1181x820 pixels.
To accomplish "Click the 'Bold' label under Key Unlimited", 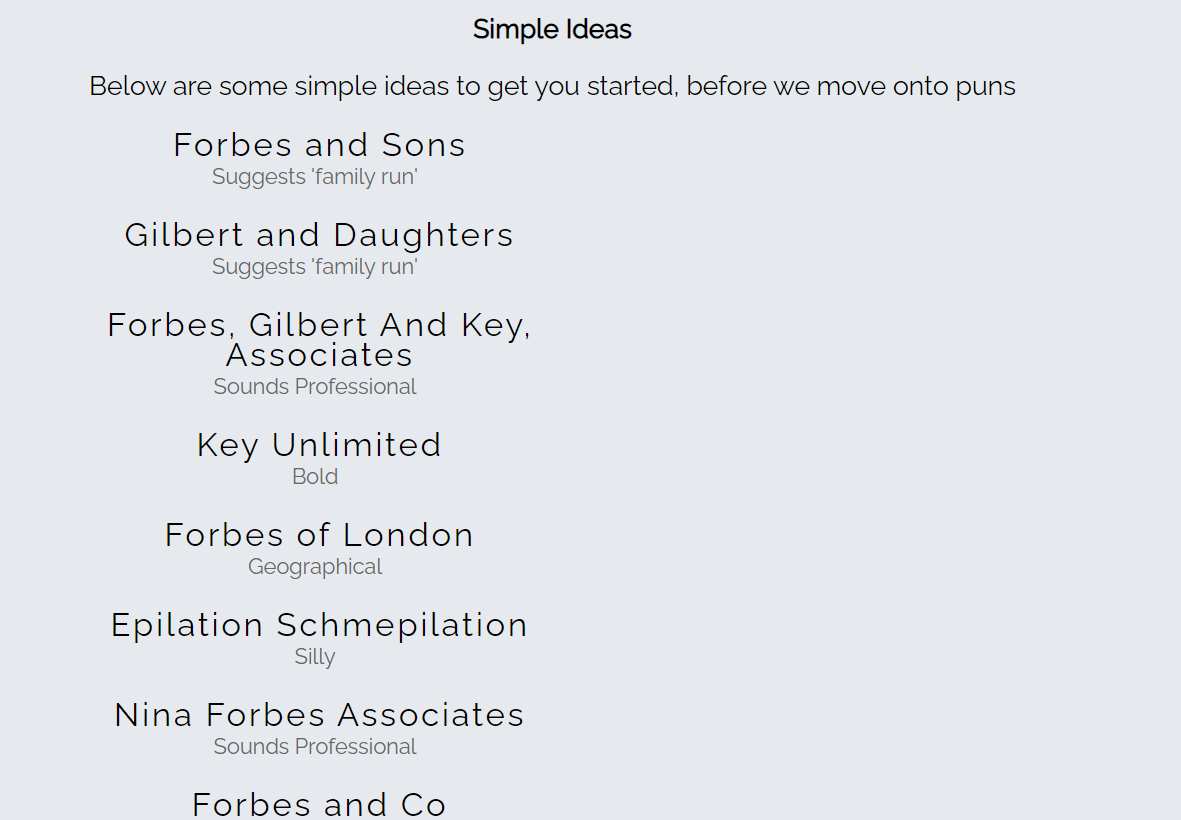I will coord(315,477).
